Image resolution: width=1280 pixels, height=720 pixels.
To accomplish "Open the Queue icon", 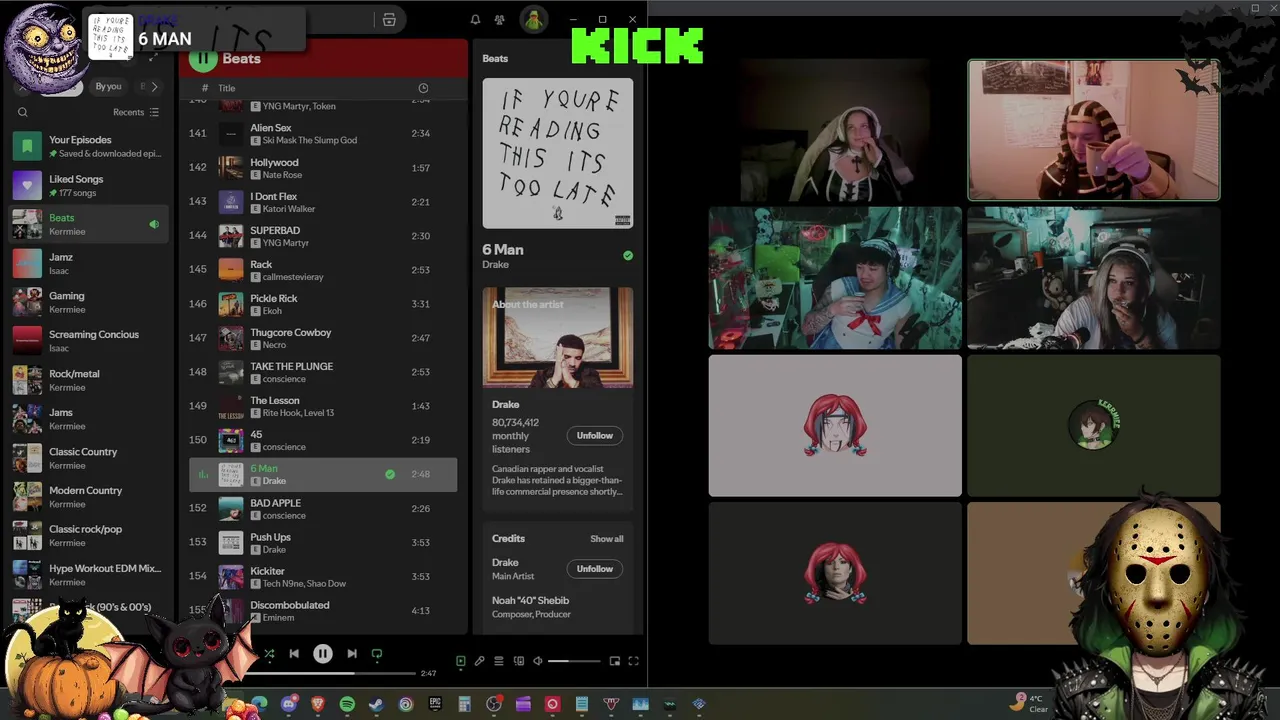I will coord(499,661).
